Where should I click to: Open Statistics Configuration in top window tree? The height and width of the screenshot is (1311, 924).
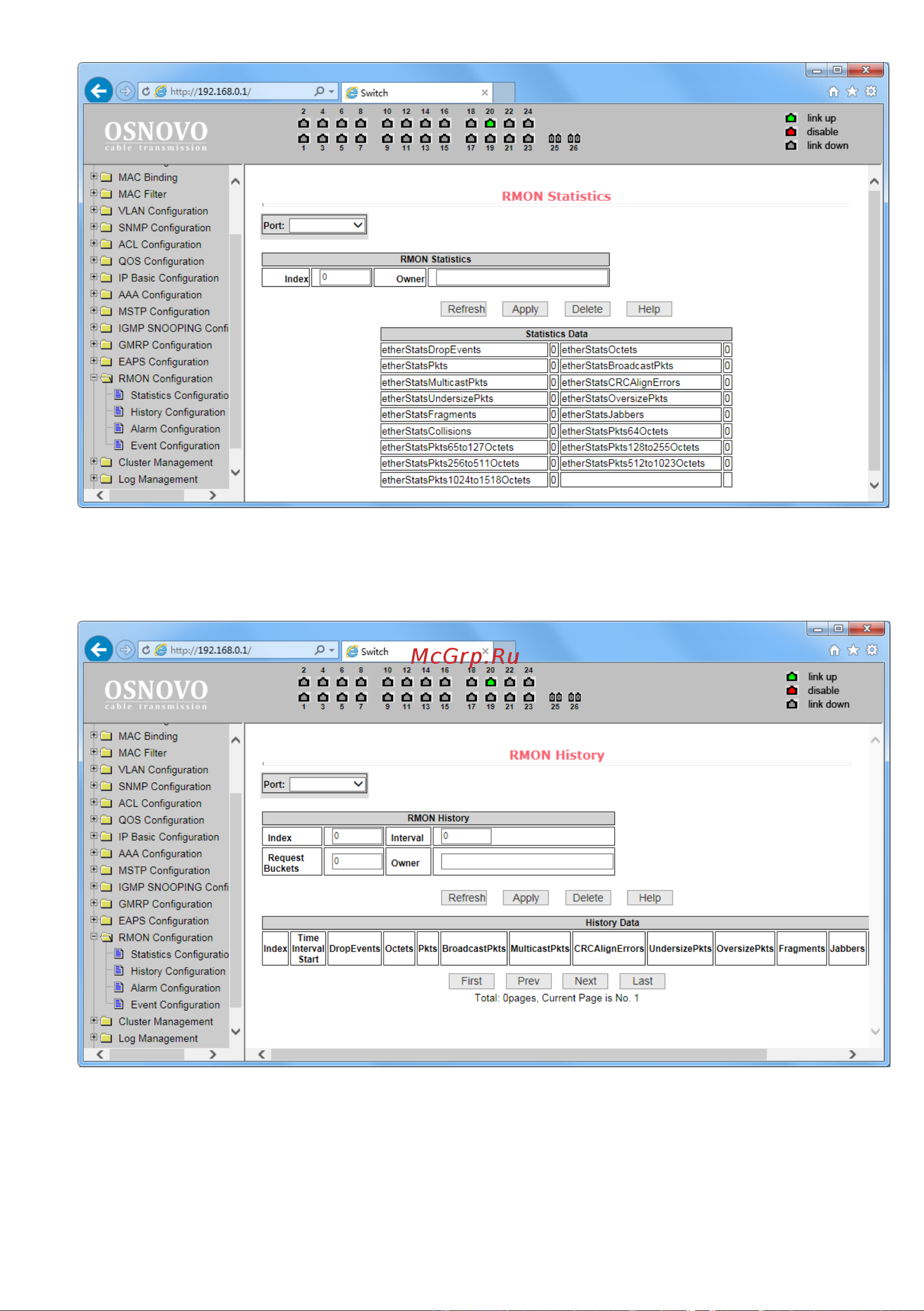click(179, 395)
